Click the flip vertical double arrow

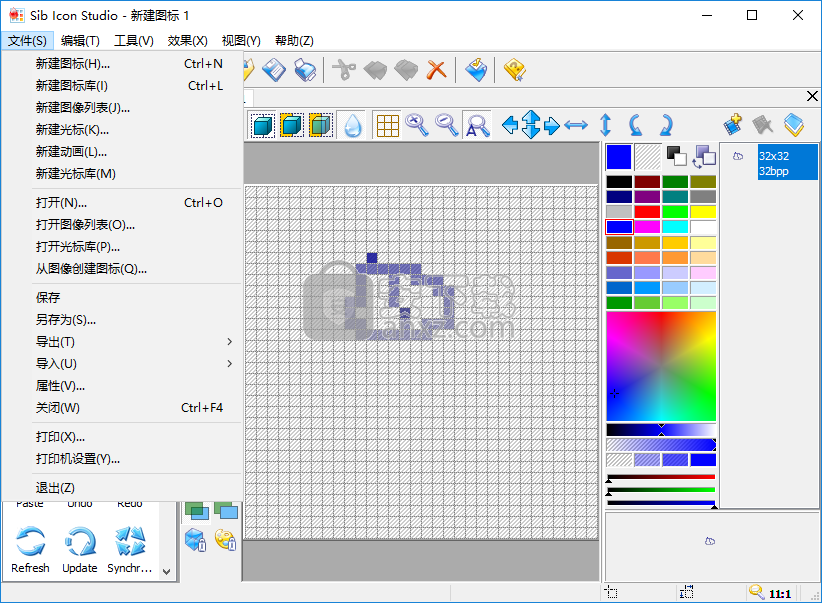pos(605,125)
